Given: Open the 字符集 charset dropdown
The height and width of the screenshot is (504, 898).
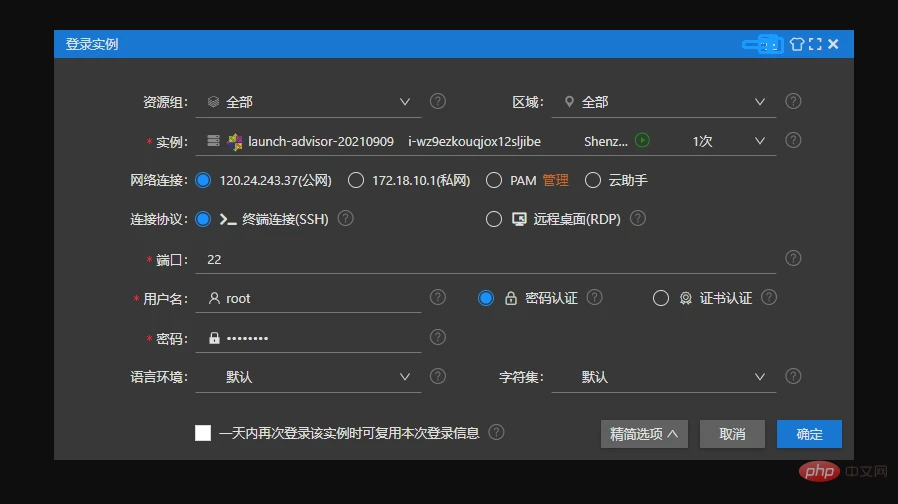Looking at the screenshot, I should click(664, 377).
